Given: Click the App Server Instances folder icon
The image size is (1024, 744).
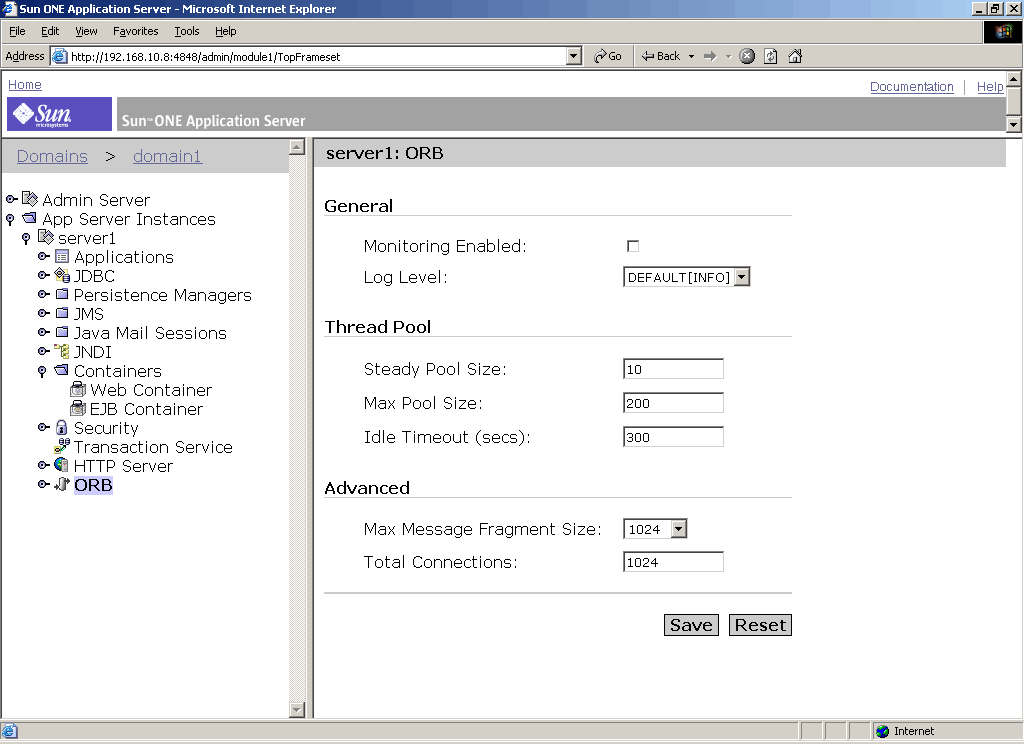Looking at the screenshot, I should 30,218.
